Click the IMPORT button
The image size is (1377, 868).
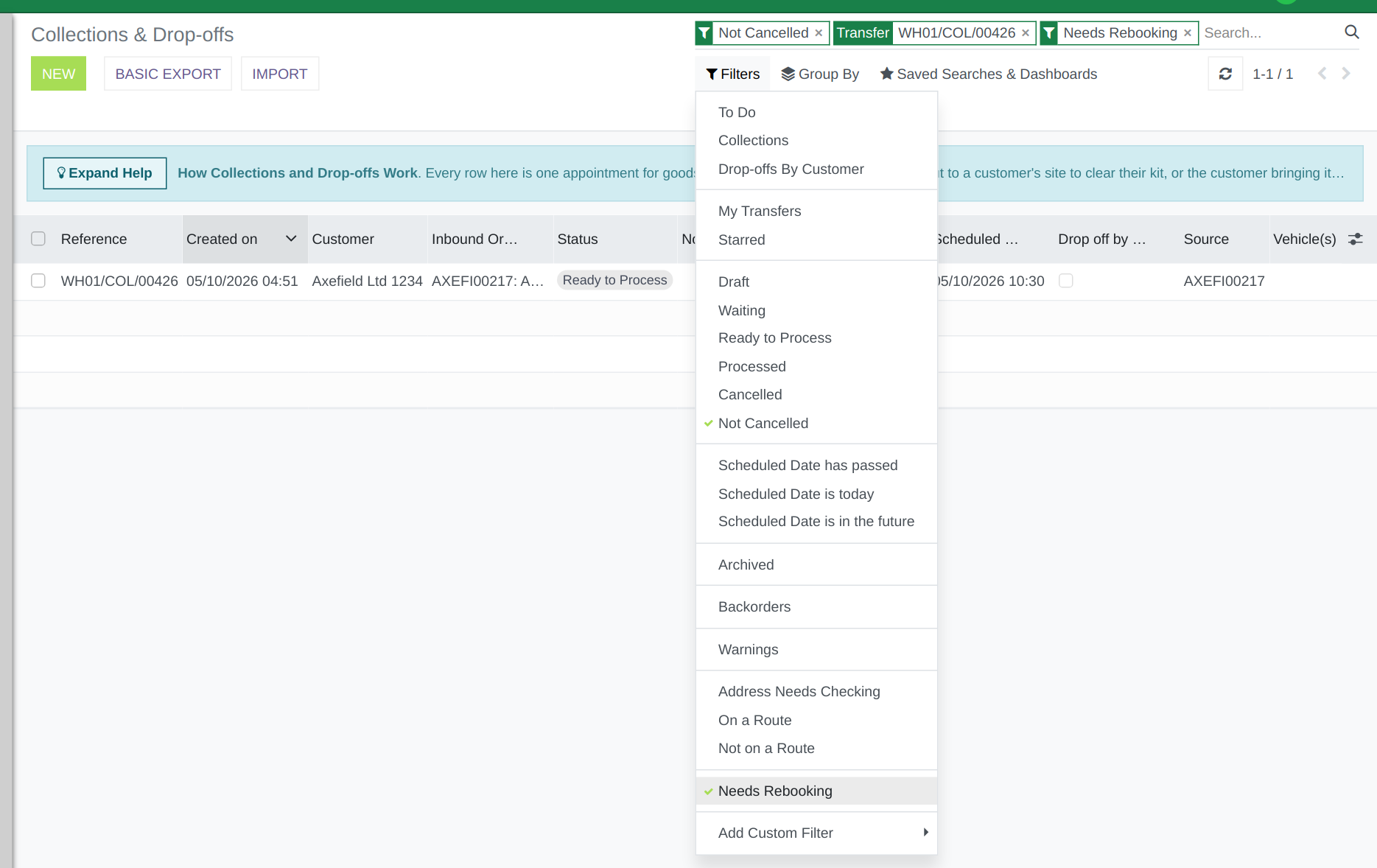point(280,74)
